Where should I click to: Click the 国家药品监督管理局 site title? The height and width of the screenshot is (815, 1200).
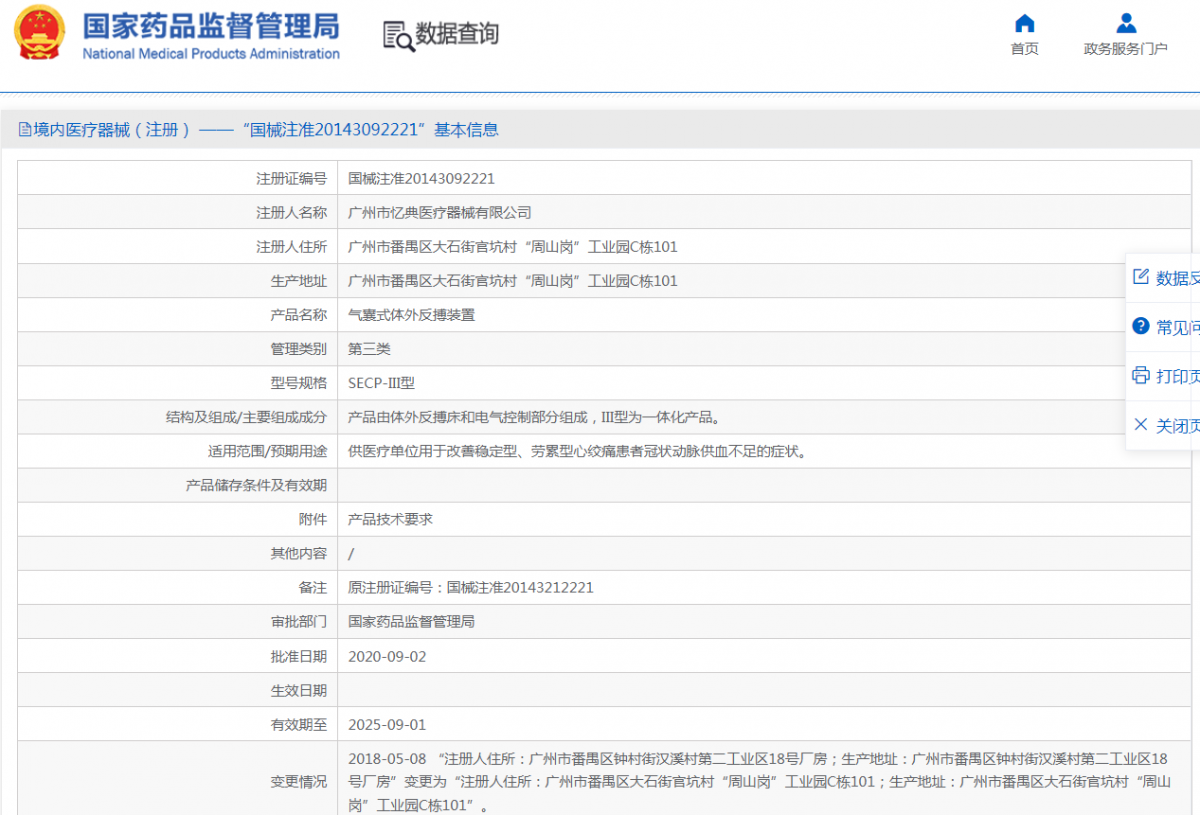pos(210,26)
